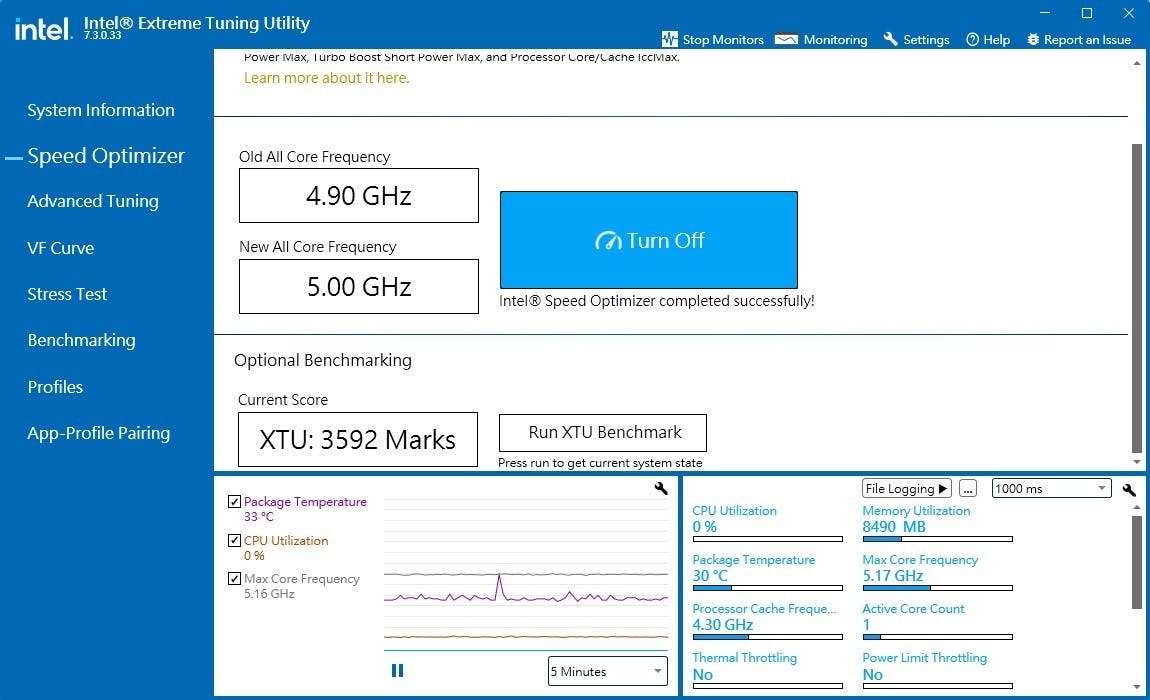Close the Extreme Tuning Utility window
Screen dimensions: 1150x700
tap(1129, 13)
